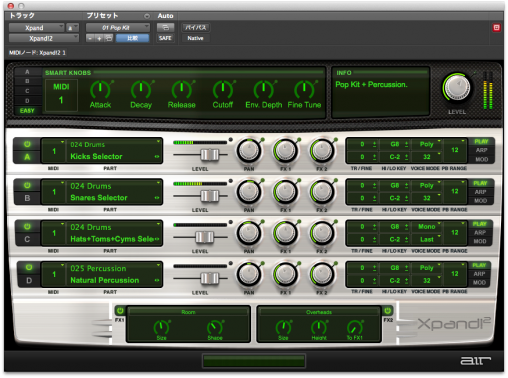The image size is (508, 378).
Task: Toggle power for part B
Action: click(27, 185)
